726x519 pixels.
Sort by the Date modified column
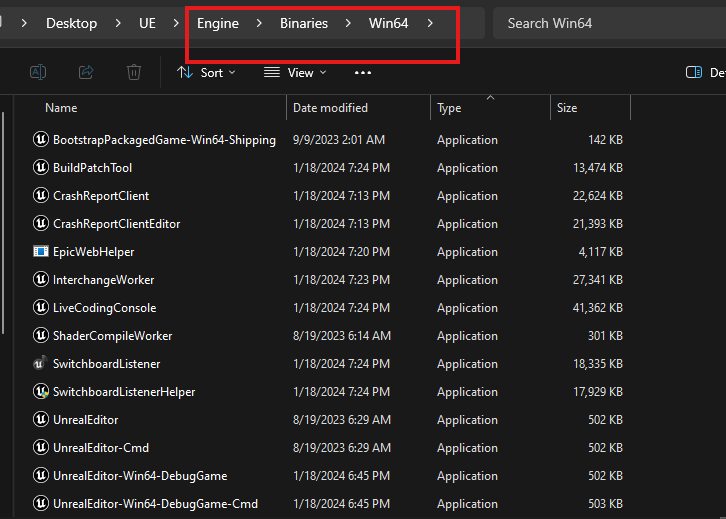click(x=330, y=108)
